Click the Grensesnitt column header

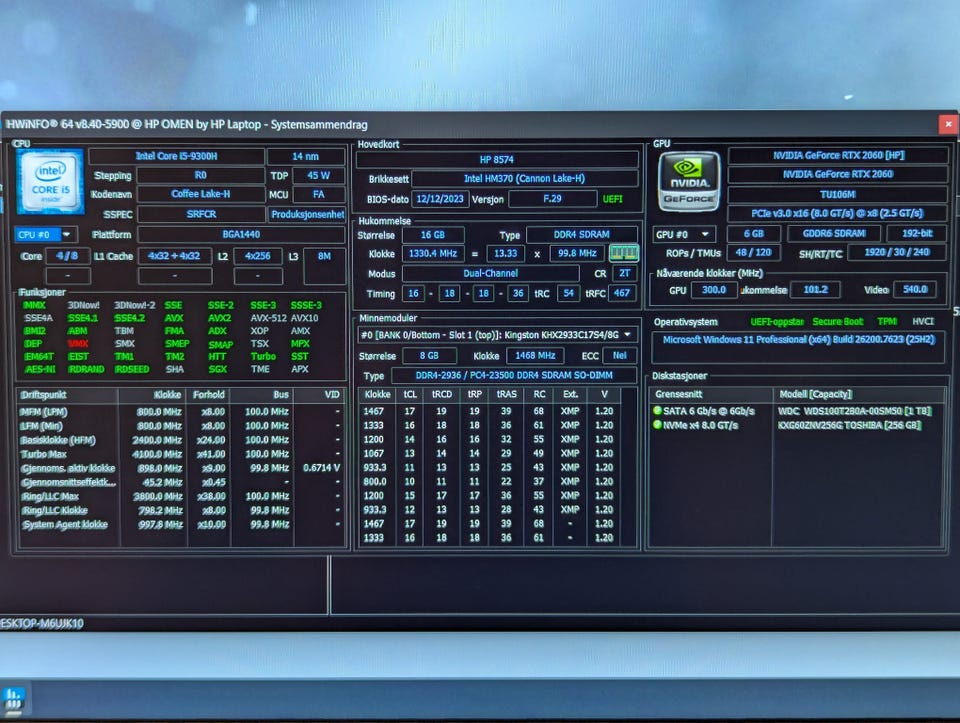[710, 394]
